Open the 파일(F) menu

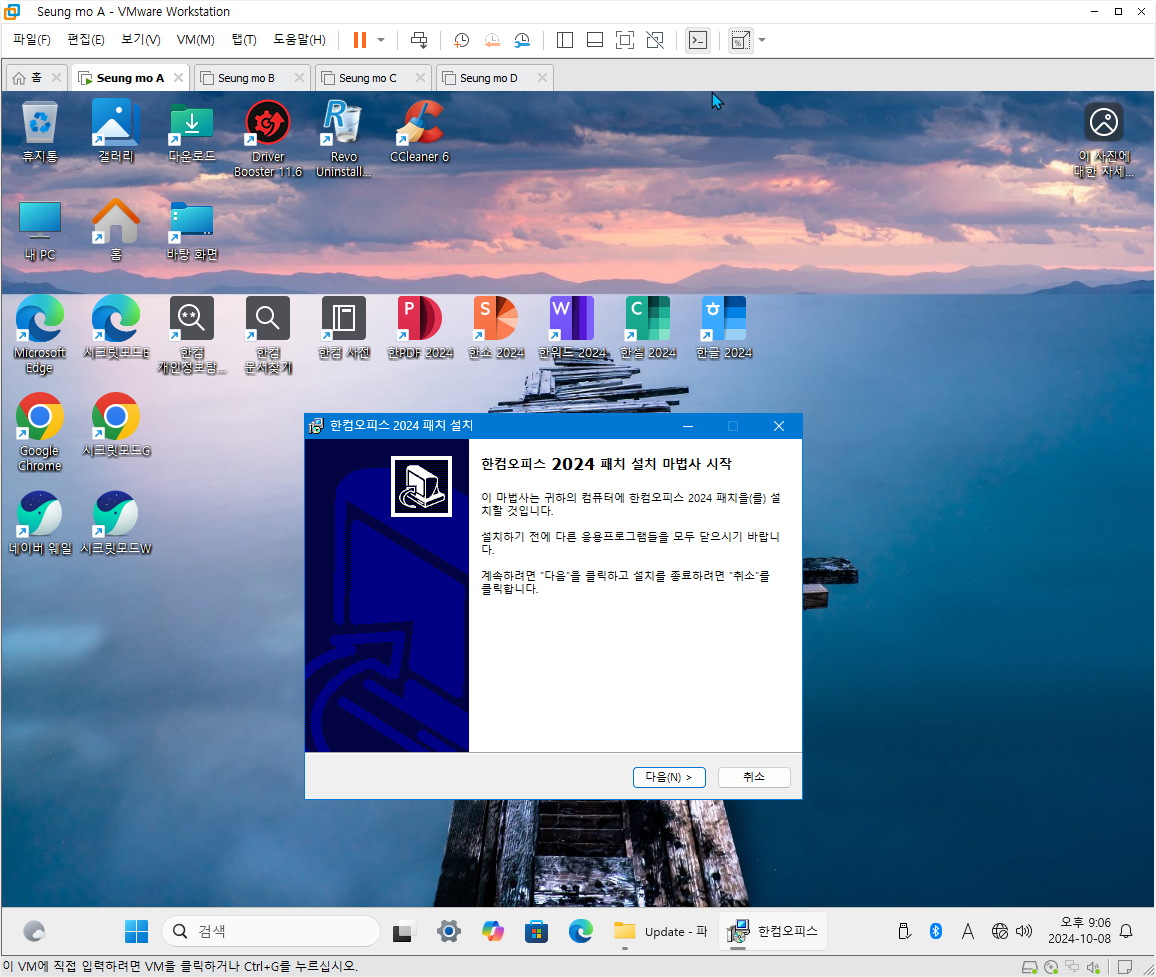(32, 40)
